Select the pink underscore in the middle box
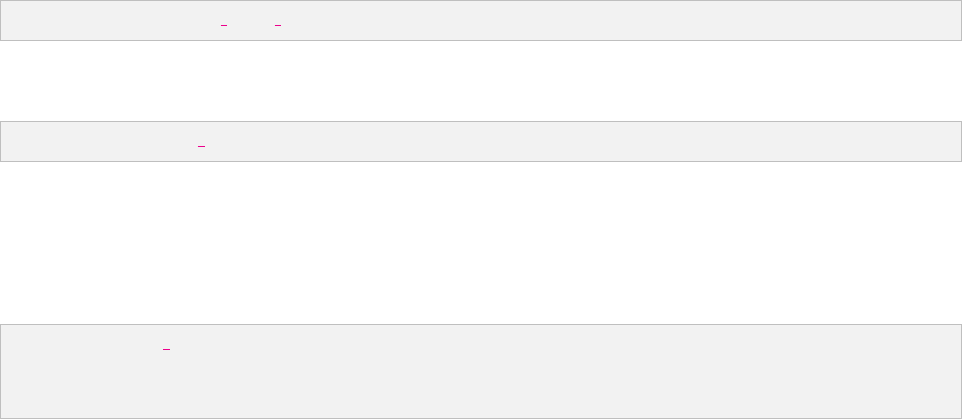The width and height of the screenshot is (962, 419). pos(201,147)
